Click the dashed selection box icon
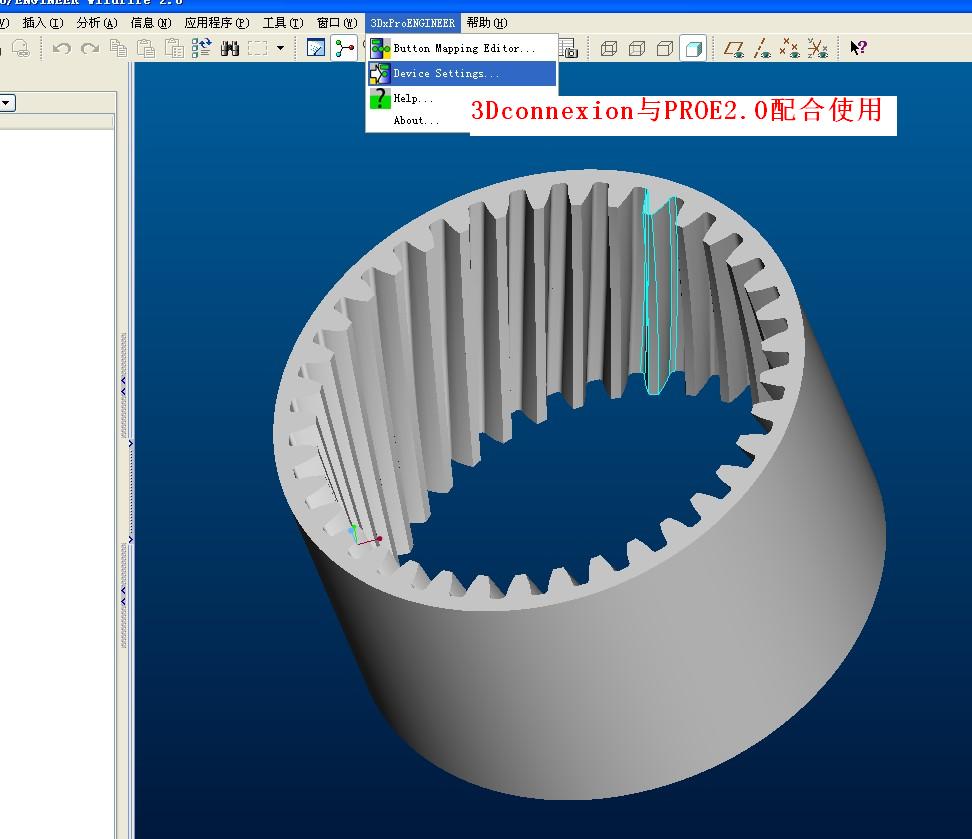Image resolution: width=972 pixels, height=839 pixels. point(257,48)
